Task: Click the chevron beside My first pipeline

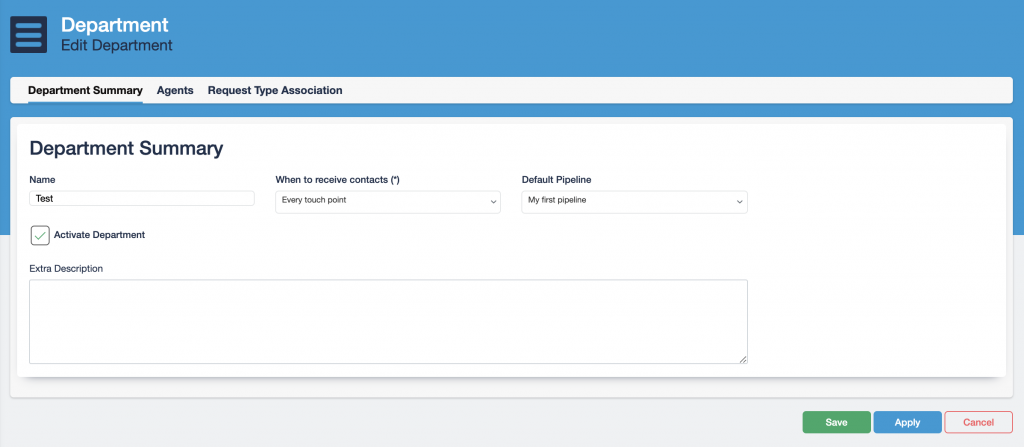Action: tap(739, 202)
